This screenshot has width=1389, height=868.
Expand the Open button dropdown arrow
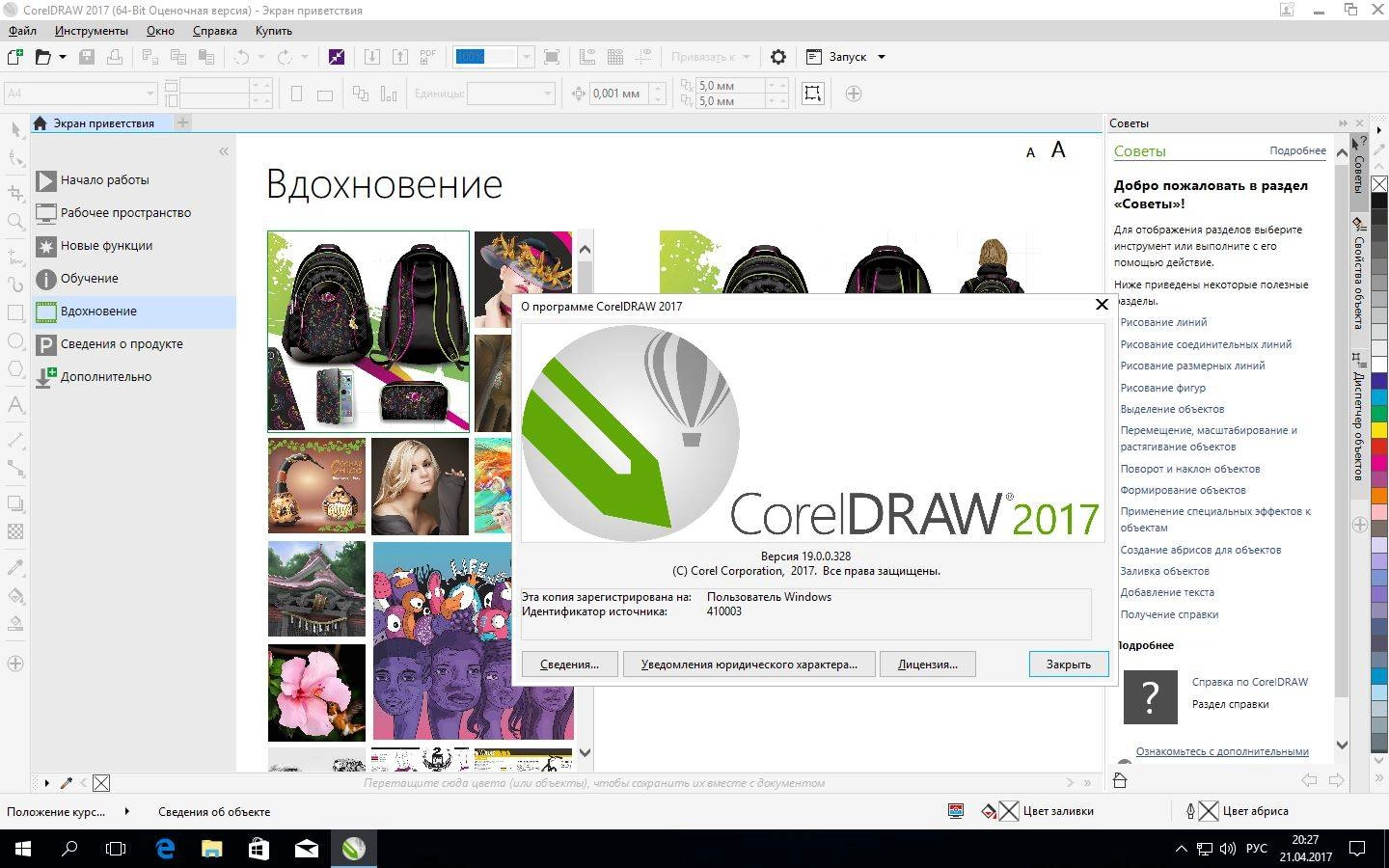(x=63, y=57)
